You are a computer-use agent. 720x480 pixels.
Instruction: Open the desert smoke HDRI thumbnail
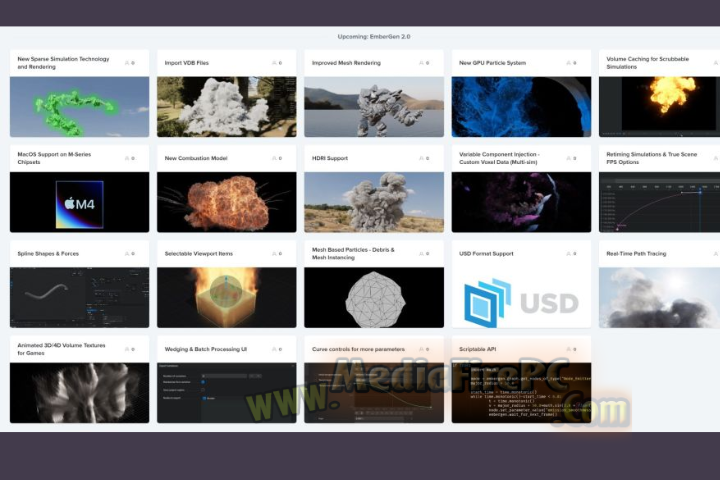tap(374, 202)
